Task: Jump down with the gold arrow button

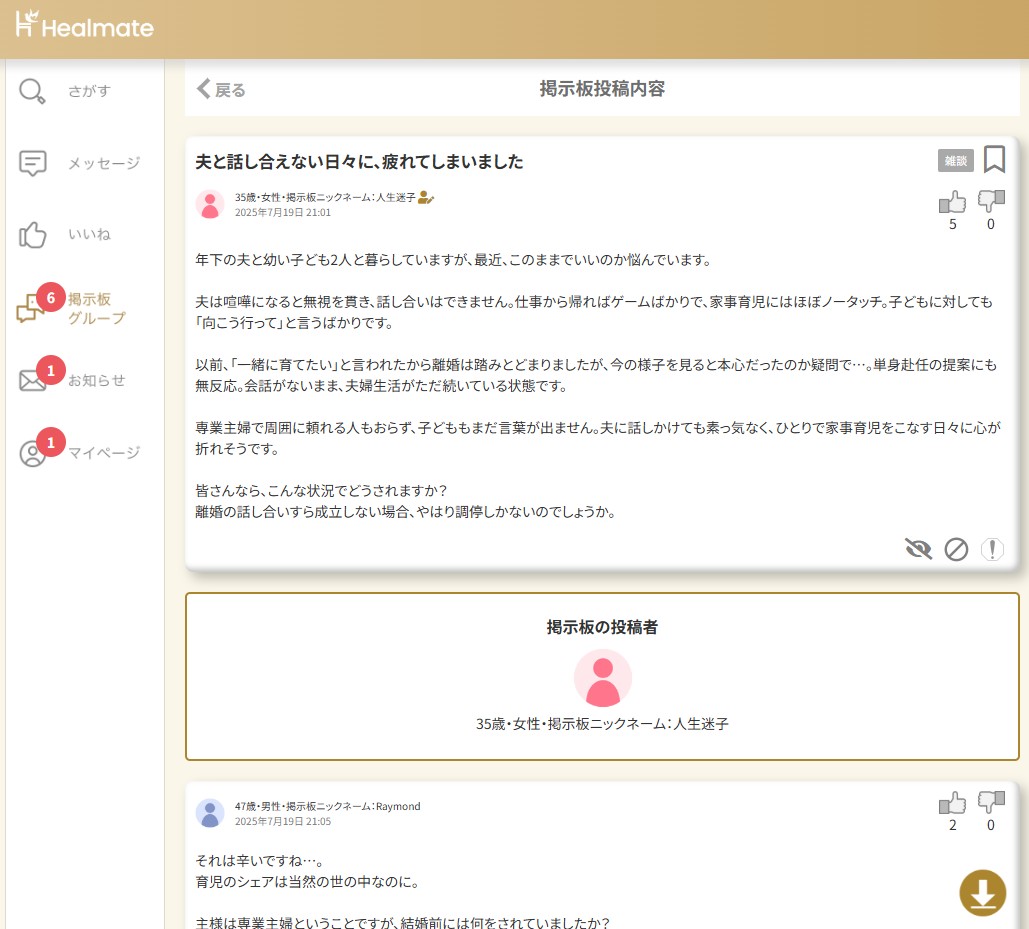Action: click(982, 892)
